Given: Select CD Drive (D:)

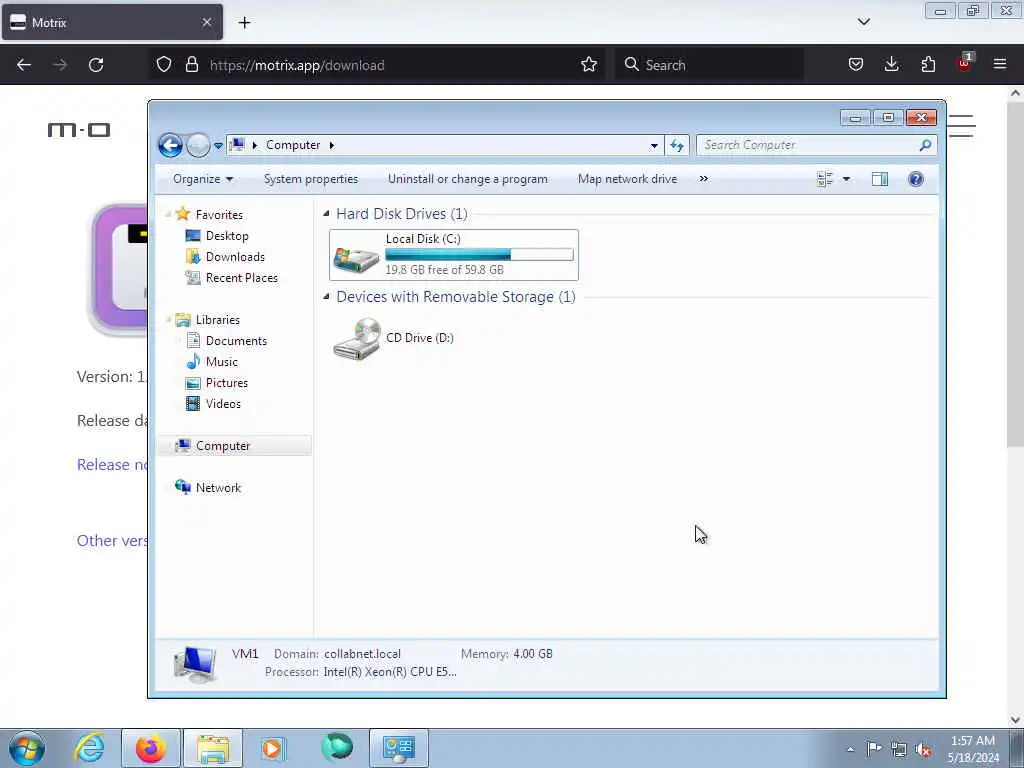Looking at the screenshot, I should 394,338.
